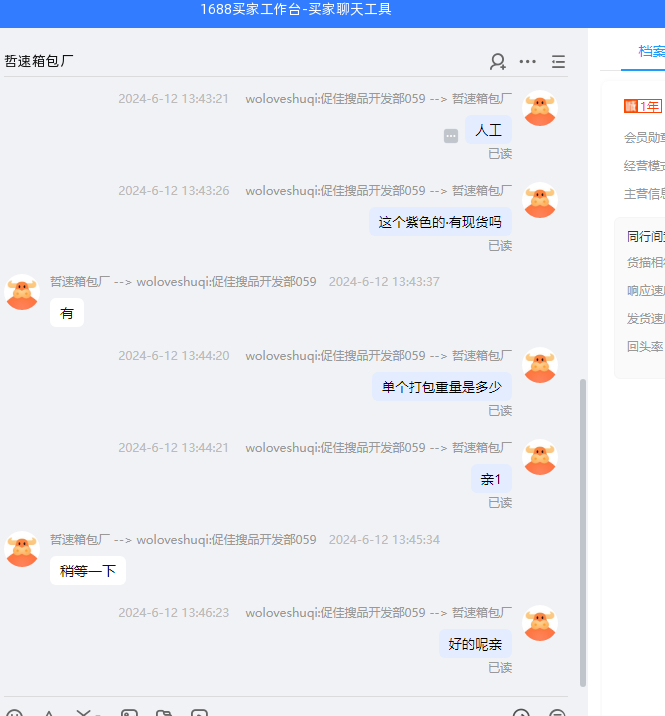Click the avatar beside the 亲1 message
Viewport: 665px width, 716px height.
click(x=540, y=457)
